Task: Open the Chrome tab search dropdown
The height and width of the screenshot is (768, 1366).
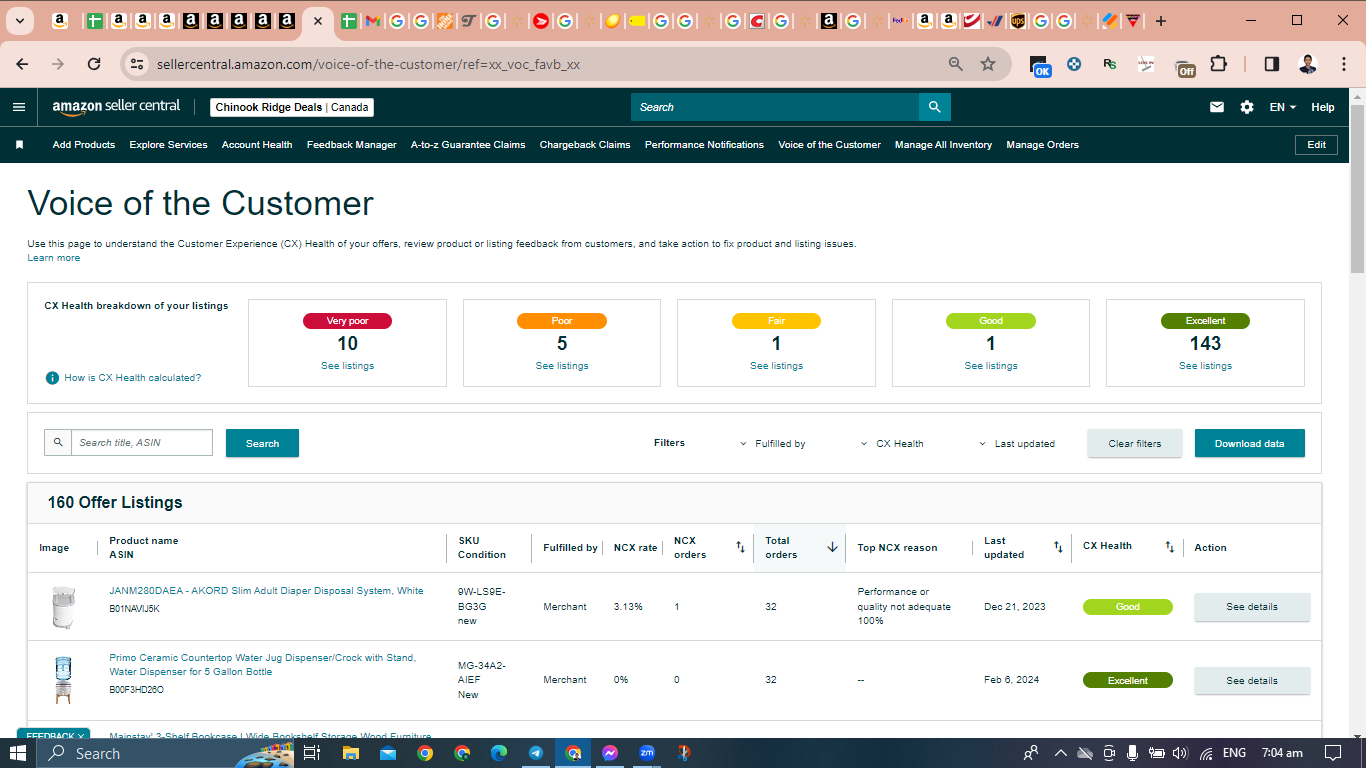Action: tap(19, 21)
